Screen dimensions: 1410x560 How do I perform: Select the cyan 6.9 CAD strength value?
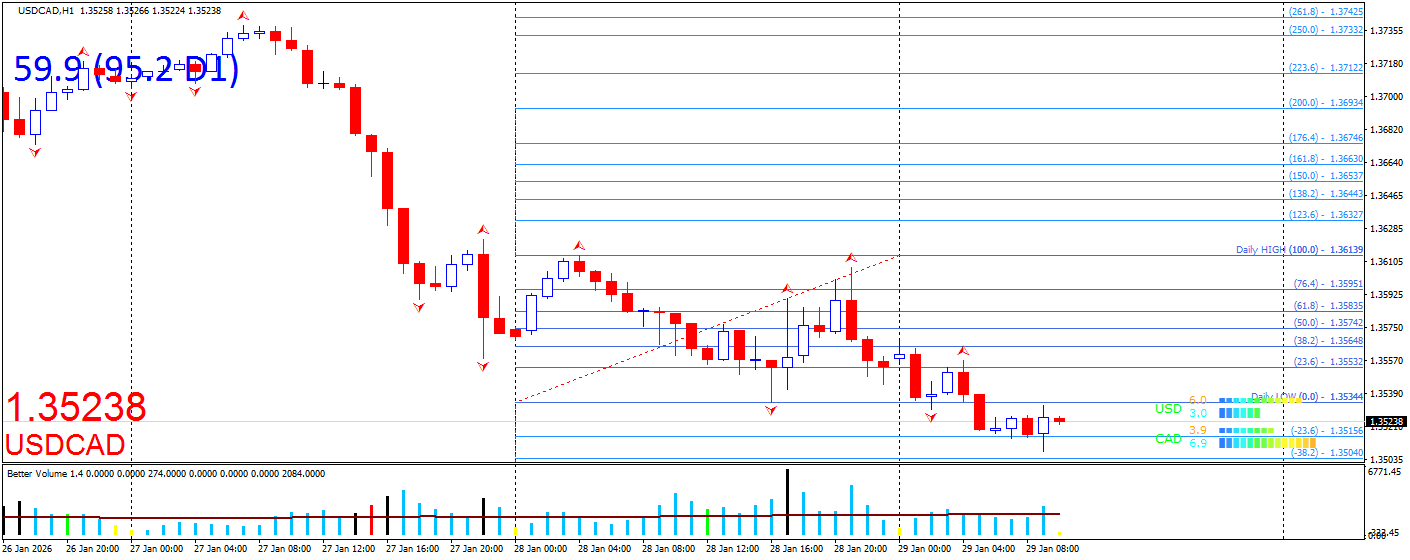point(1198,443)
